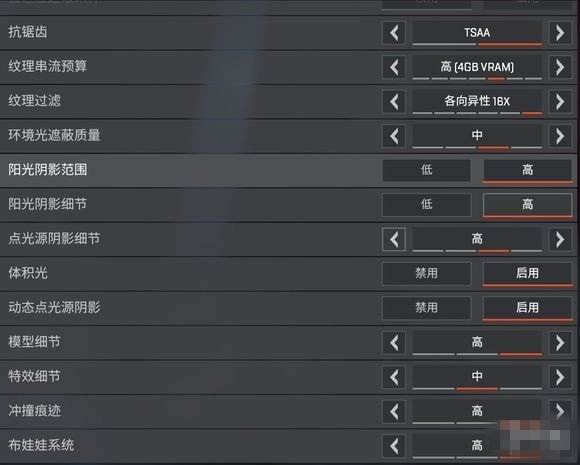Raise 模型细节 using right arrow

point(560,343)
